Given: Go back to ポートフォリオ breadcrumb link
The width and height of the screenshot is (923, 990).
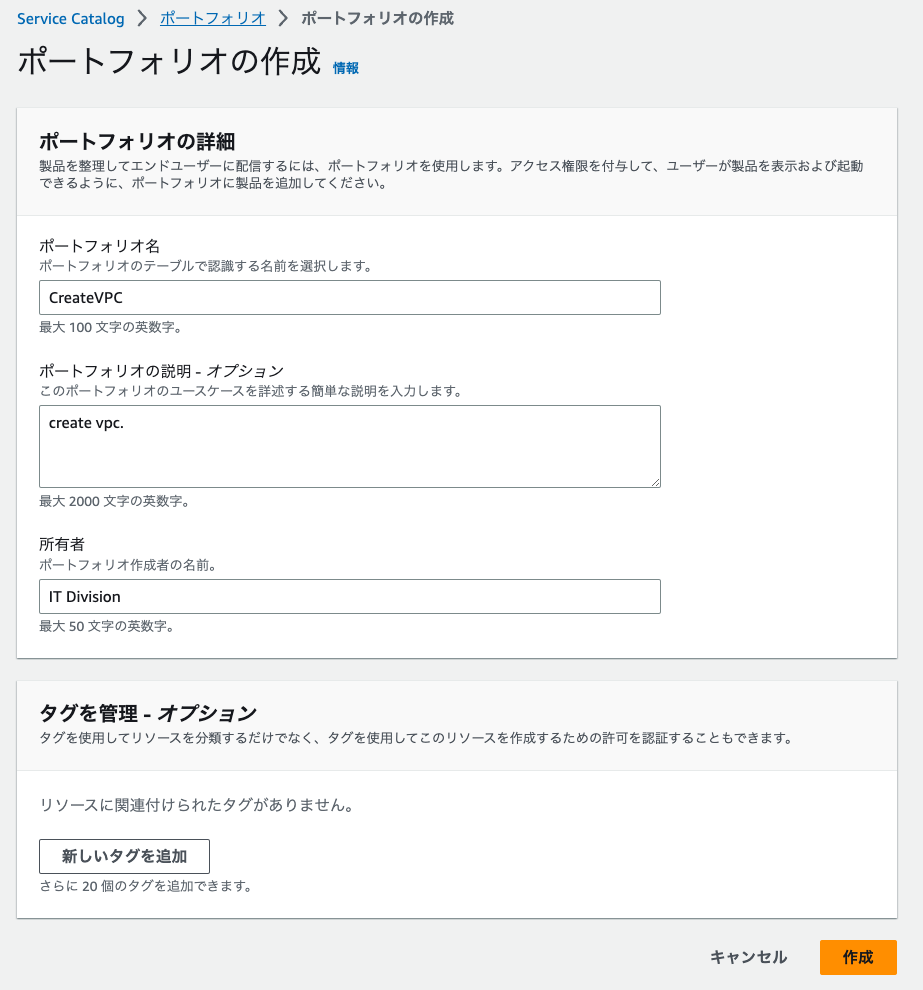Looking at the screenshot, I should coord(213,19).
